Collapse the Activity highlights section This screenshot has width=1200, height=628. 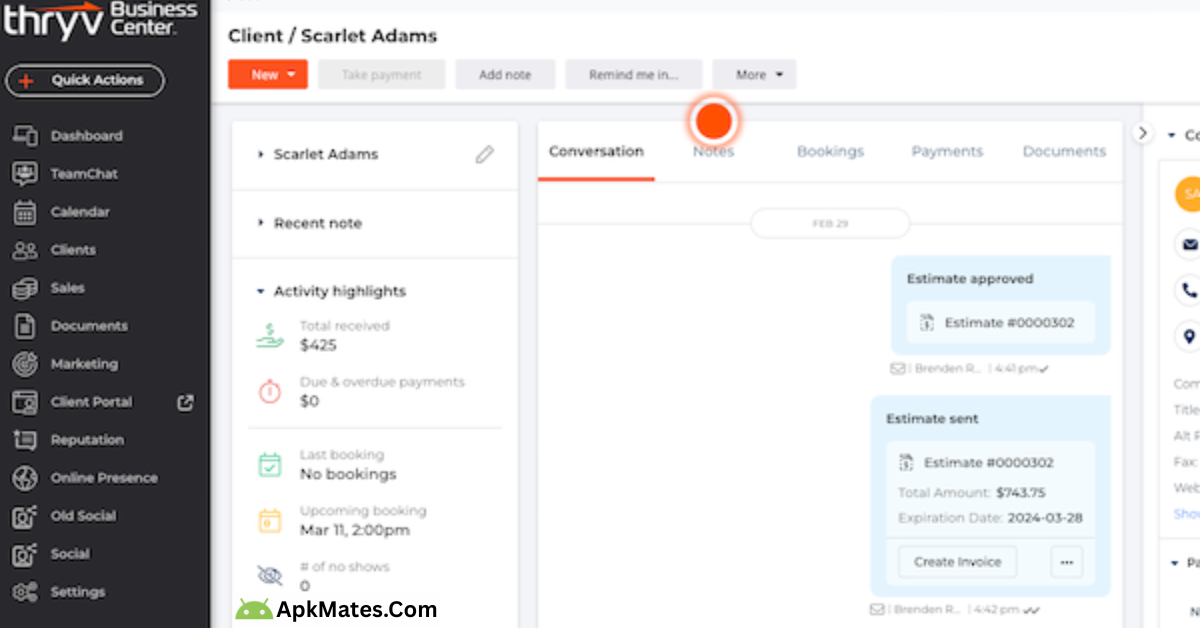coord(260,291)
